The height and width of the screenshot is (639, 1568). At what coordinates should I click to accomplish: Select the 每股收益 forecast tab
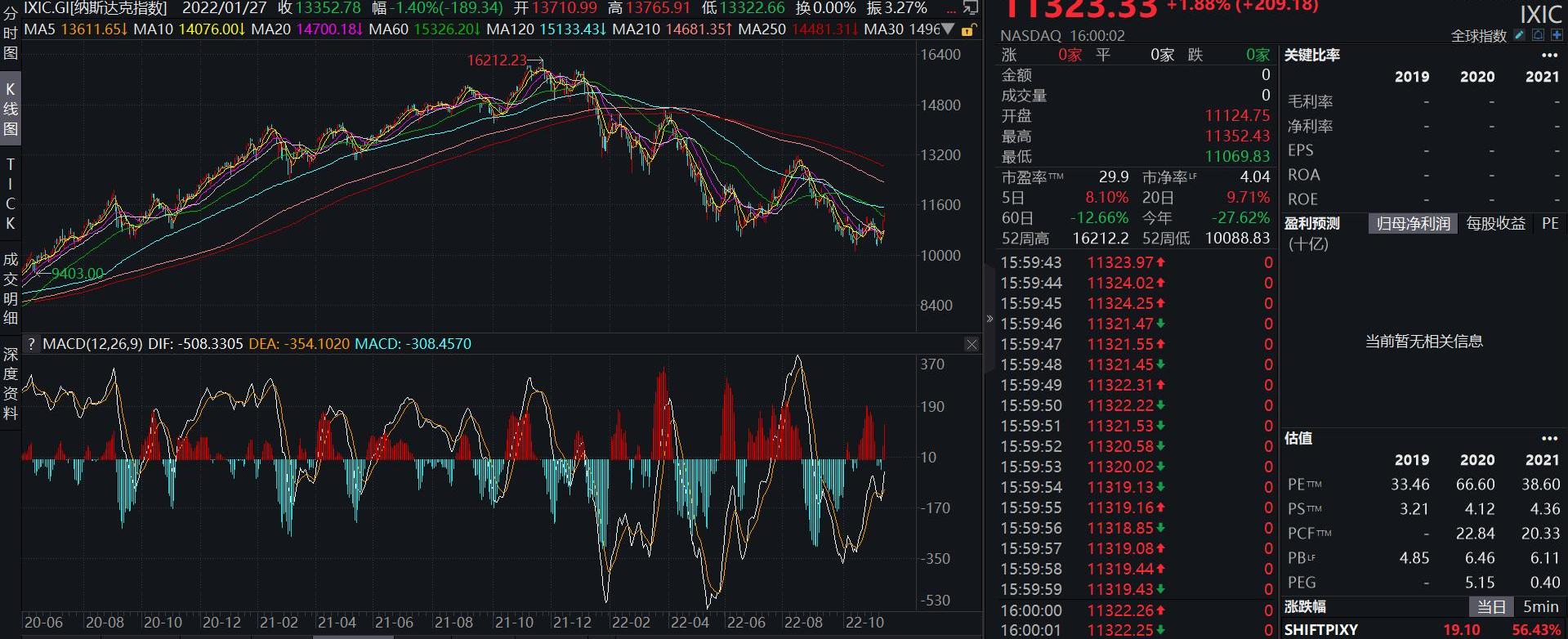point(1495,223)
